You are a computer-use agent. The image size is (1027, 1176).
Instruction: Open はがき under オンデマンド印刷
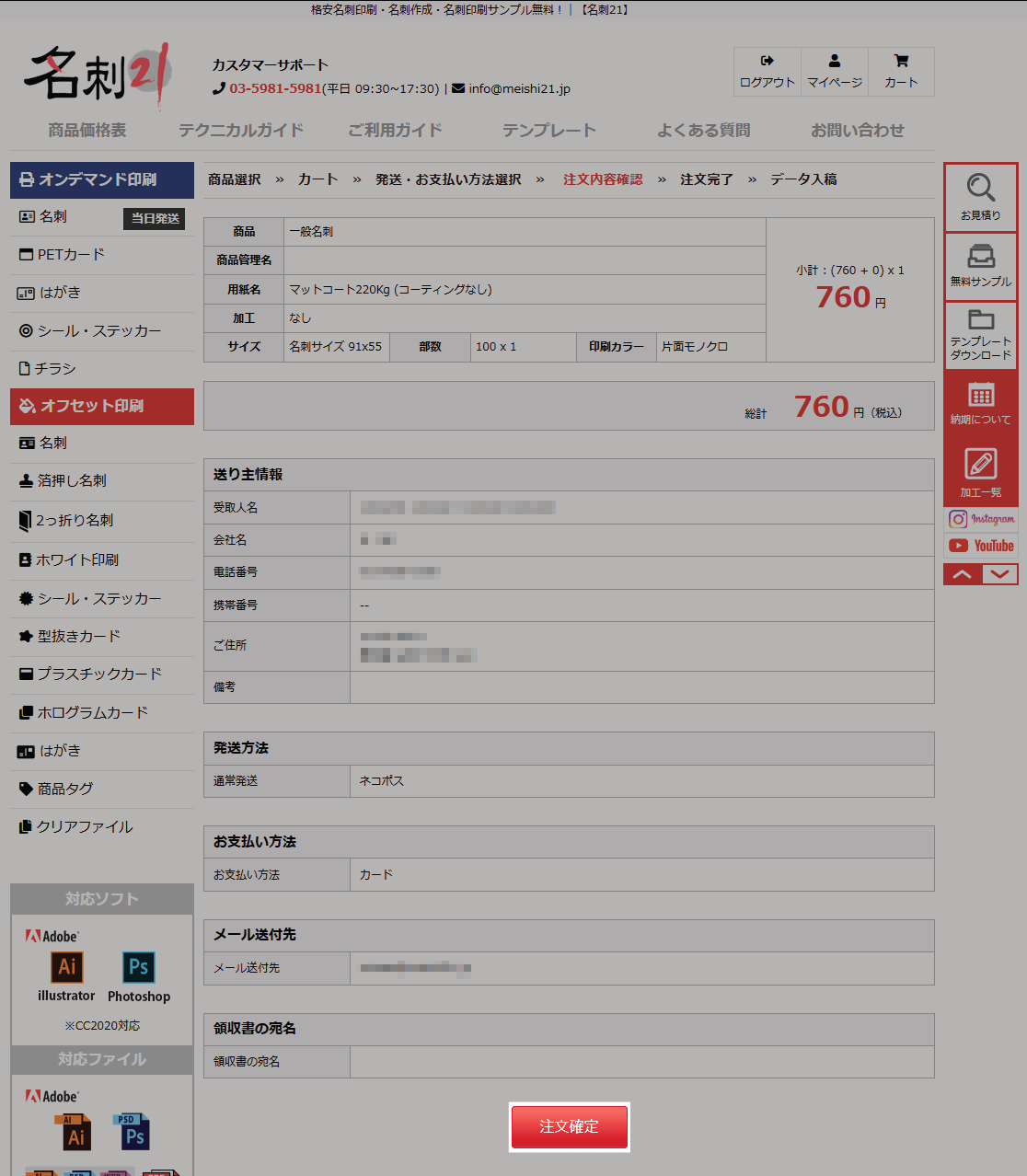[x=102, y=293]
